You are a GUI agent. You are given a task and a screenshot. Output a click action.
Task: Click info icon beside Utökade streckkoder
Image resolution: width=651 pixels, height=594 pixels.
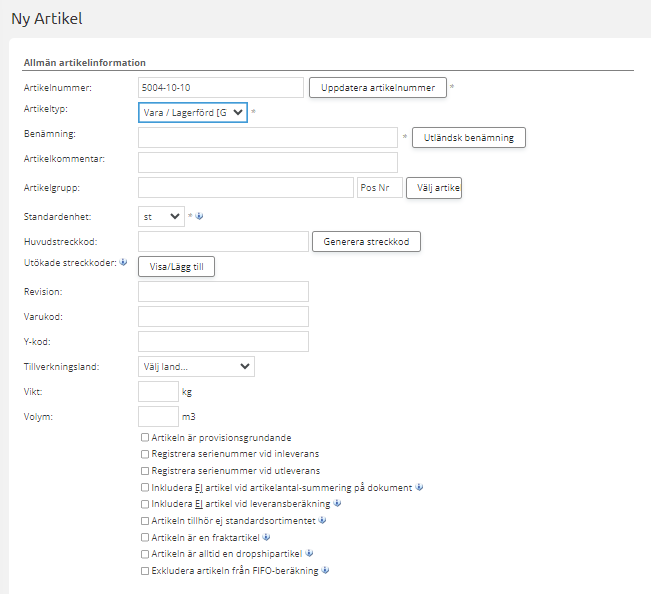point(123,264)
